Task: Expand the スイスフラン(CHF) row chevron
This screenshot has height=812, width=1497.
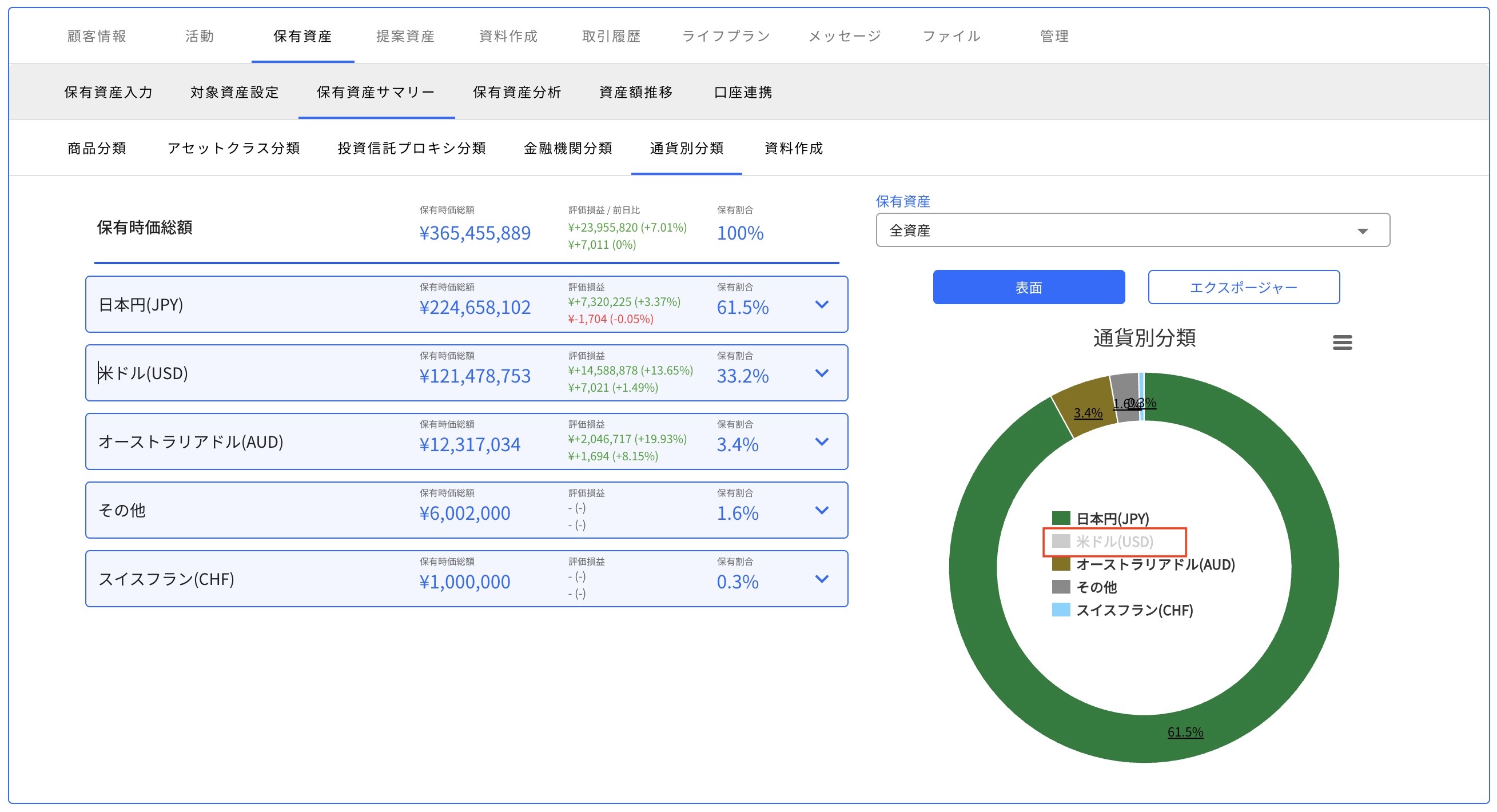Action: tap(822, 579)
